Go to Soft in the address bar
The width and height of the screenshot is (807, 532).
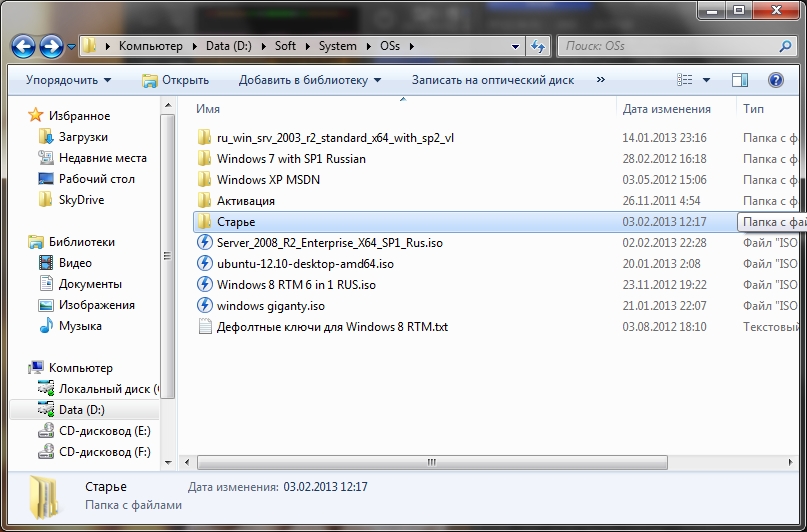(x=285, y=46)
